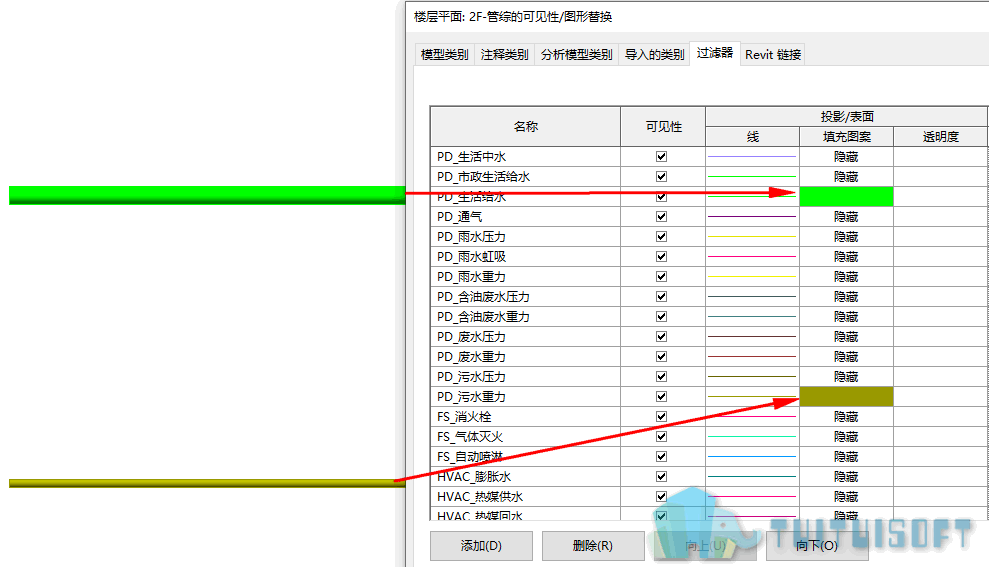The width and height of the screenshot is (989, 567).
Task: Click transparency cell for PD_生活中水
Action: pos(940,156)
